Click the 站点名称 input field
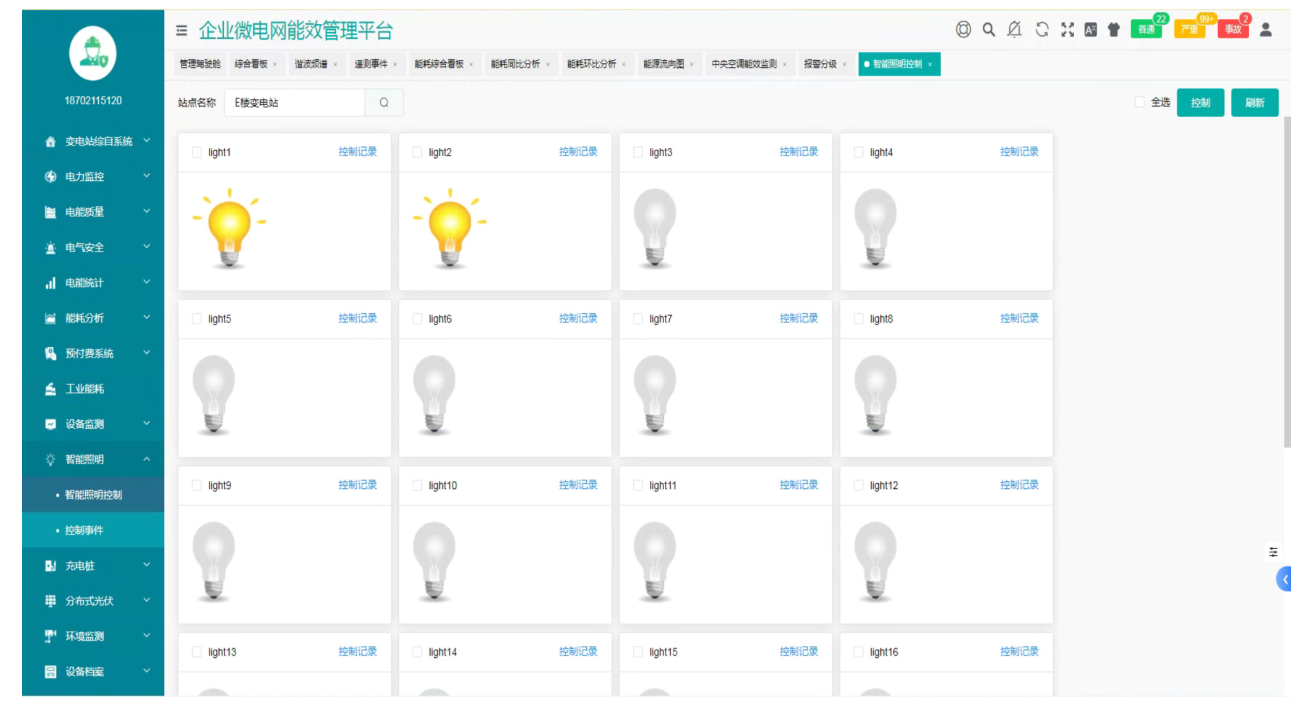The image size is (1315, 709). click(294, 102)
